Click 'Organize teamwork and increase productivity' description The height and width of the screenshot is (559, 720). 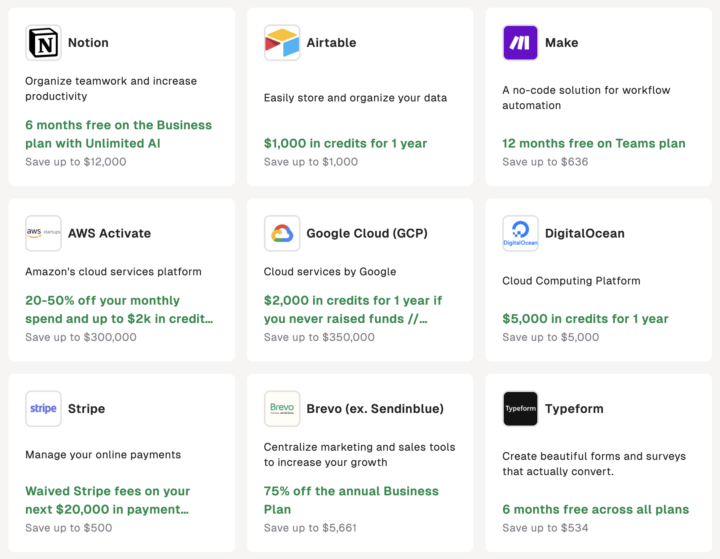(x=111, y=89)
